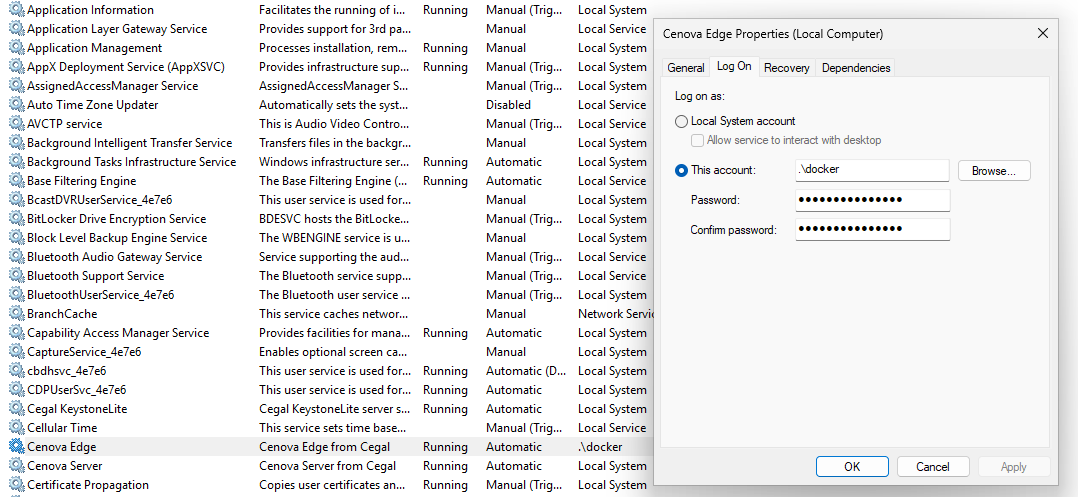Select the AVCTP service name

click(x=65, y=124)
